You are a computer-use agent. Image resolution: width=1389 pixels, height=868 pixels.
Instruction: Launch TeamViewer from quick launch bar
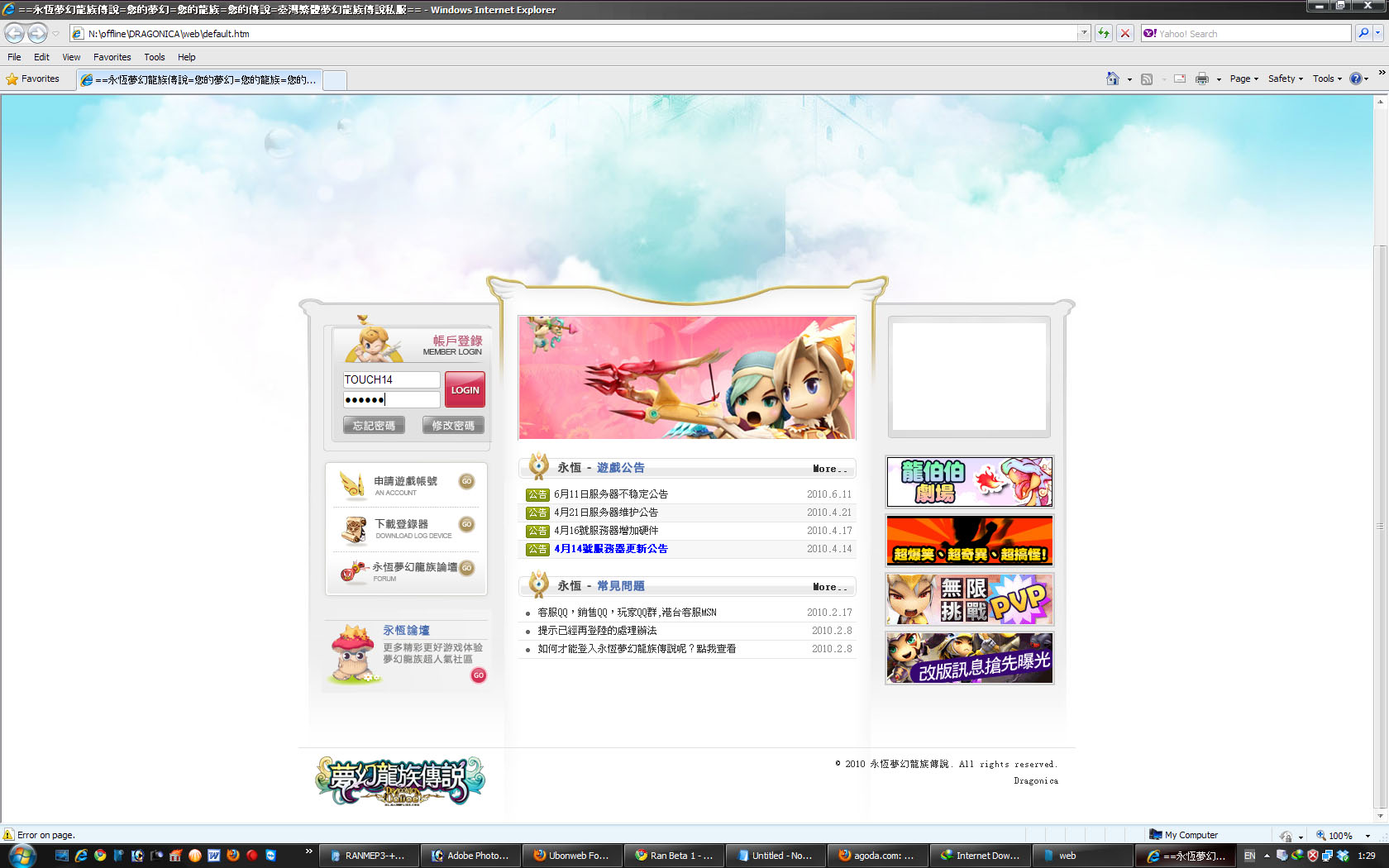pyautogui.click(x=270, y=856)
